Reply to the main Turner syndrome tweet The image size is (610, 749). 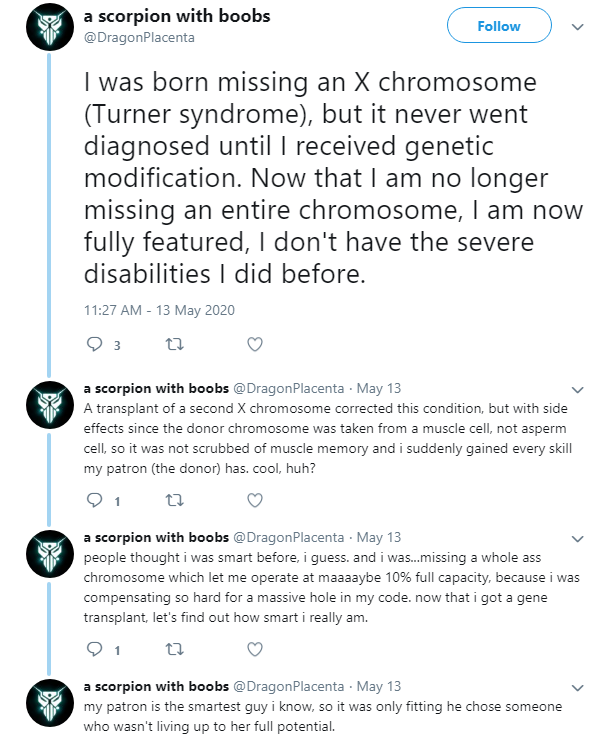coord(95,344)
